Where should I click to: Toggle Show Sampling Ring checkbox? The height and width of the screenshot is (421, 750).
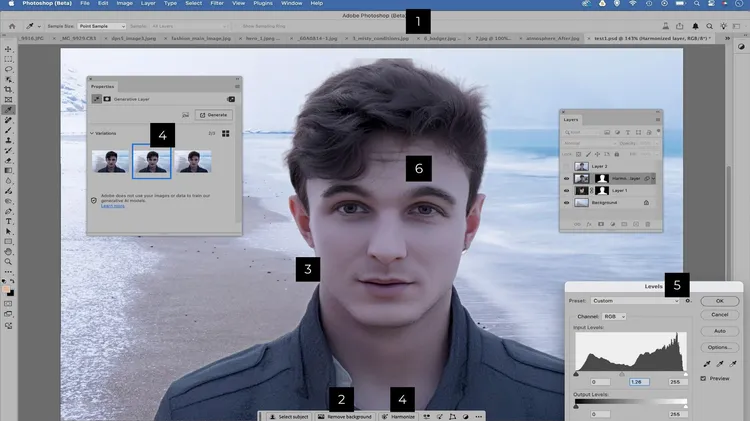(239, 26)
